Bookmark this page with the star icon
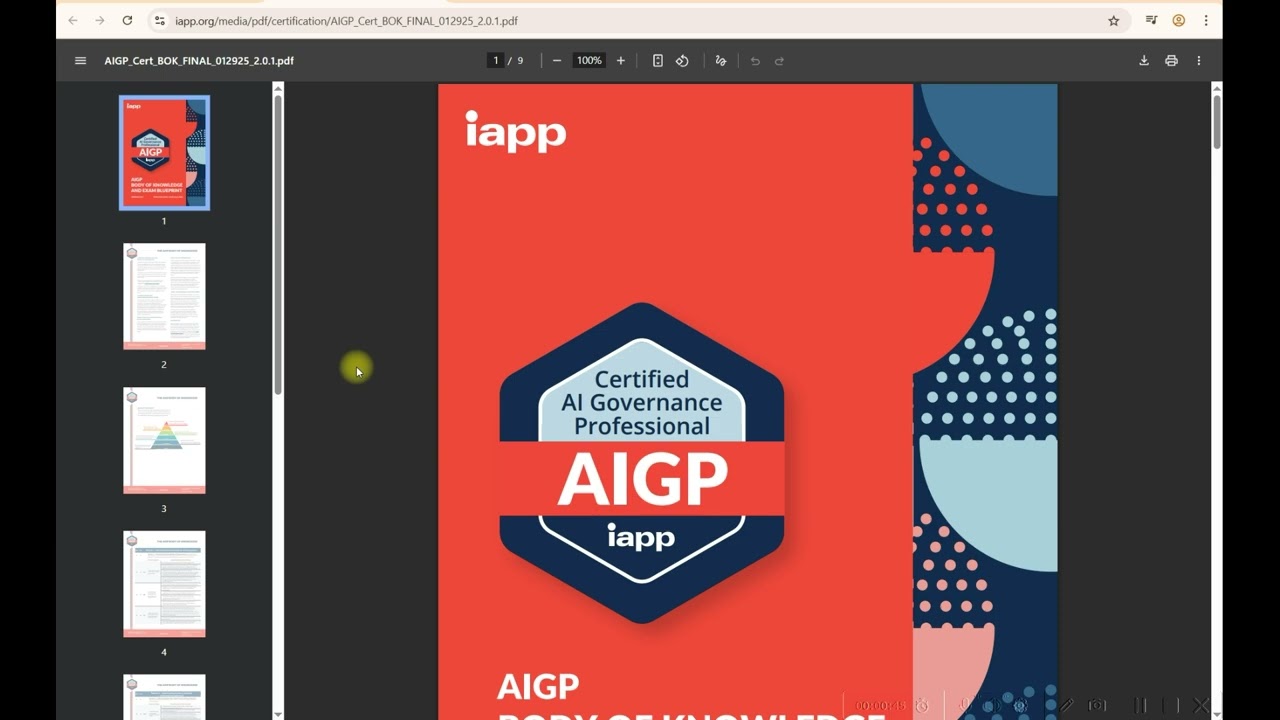The image size is (1280, 720). pos(1113,20)
